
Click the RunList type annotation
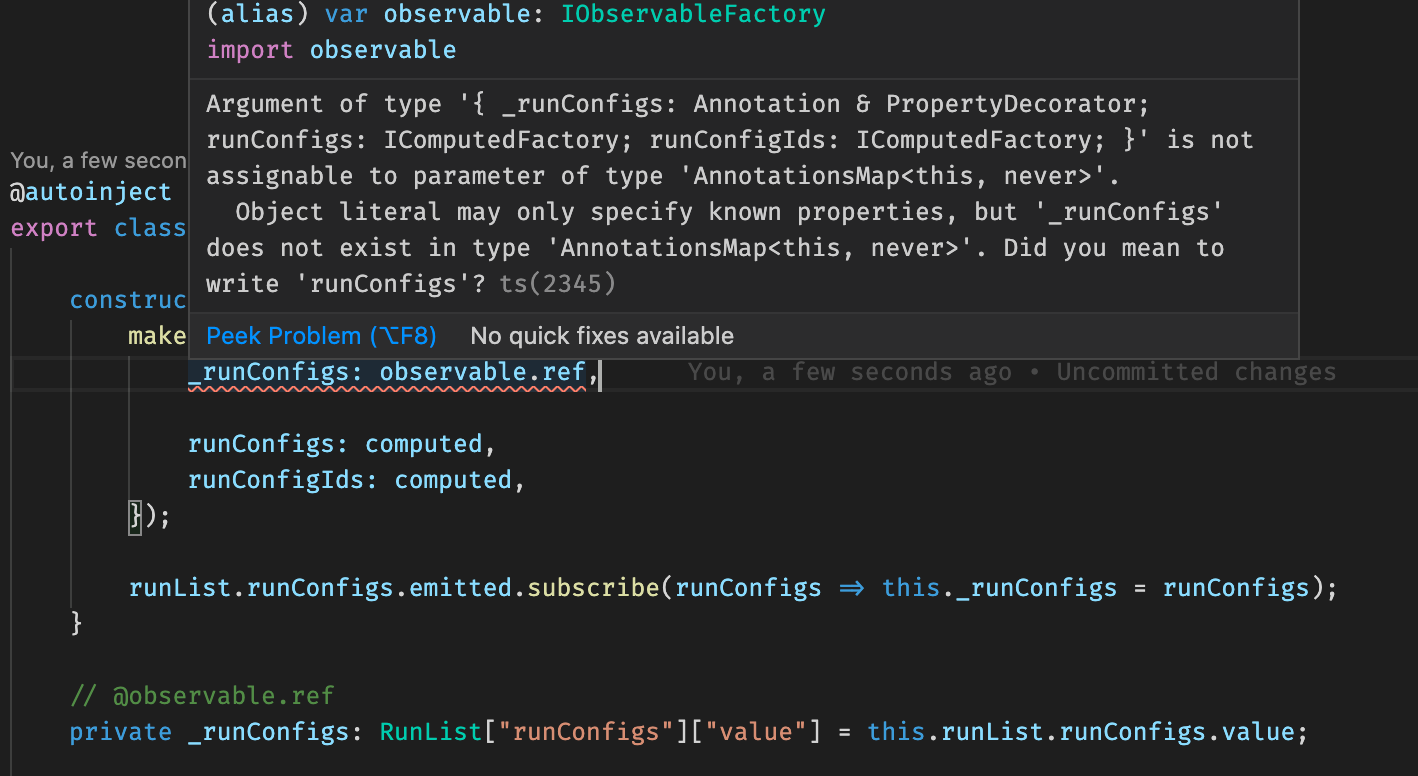[430, 731]
